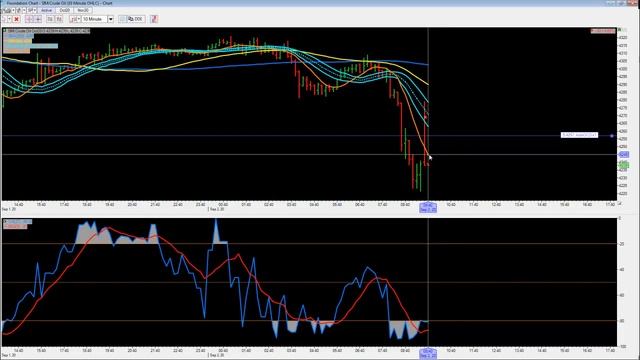
Task: Click the first pink zoom icon in the toolbar
Action: coord(29,19)
